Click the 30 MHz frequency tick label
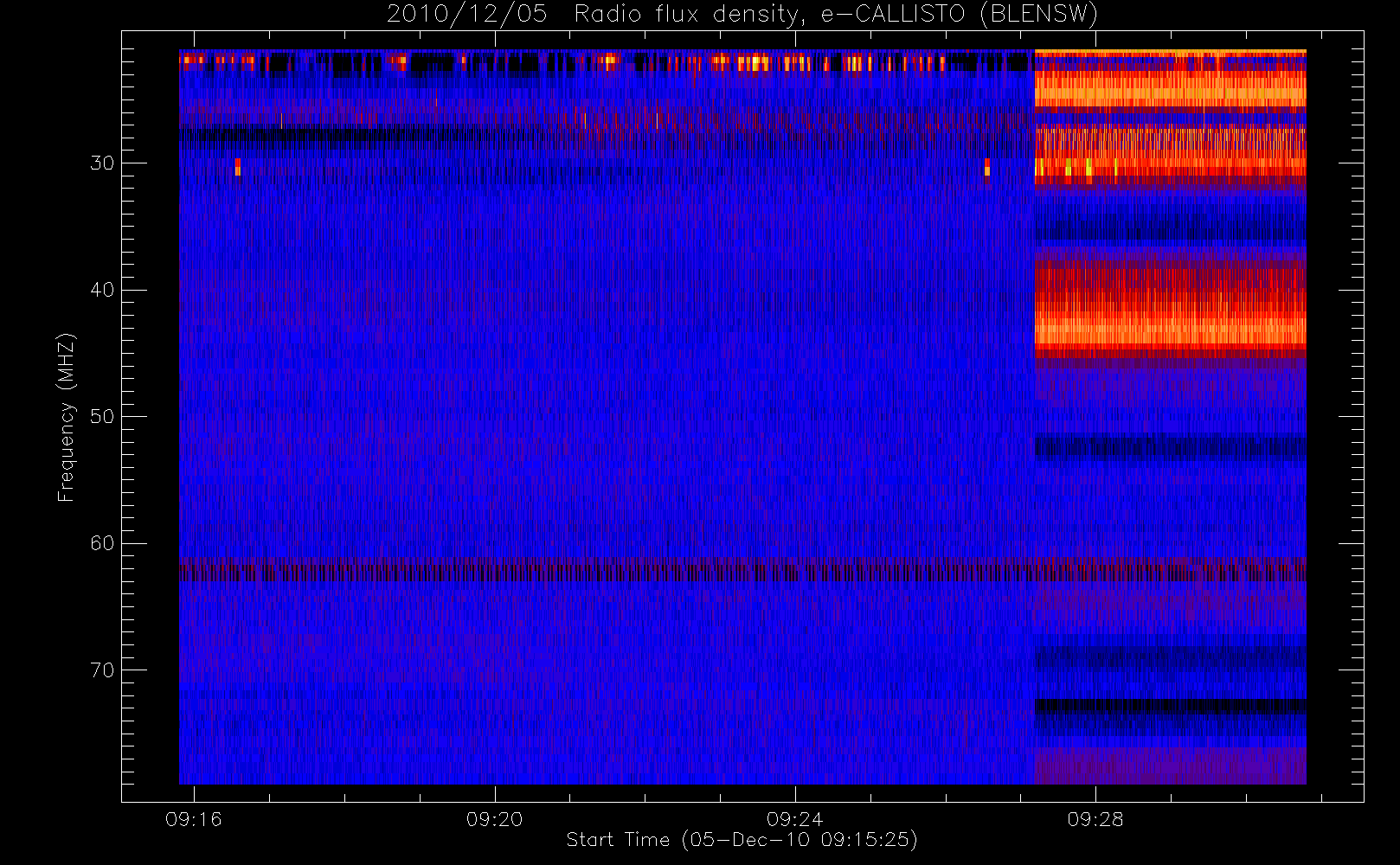The height and width of the screenshot is (865, 1400). (102, 163)
